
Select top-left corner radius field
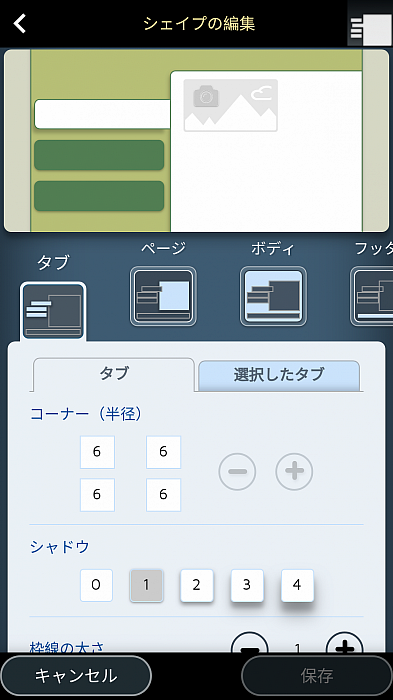97,452
